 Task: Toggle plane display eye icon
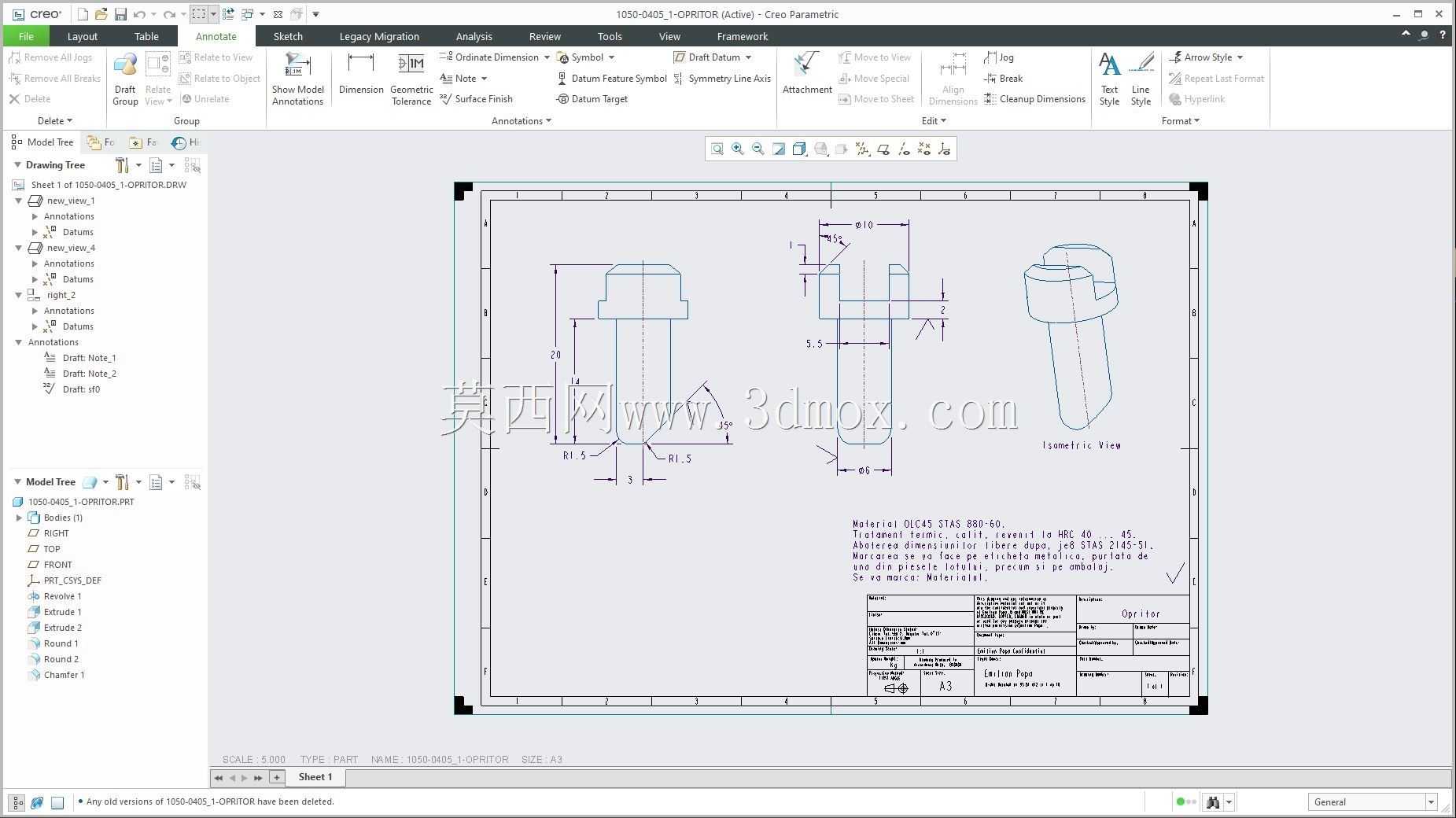click(883, 149)
